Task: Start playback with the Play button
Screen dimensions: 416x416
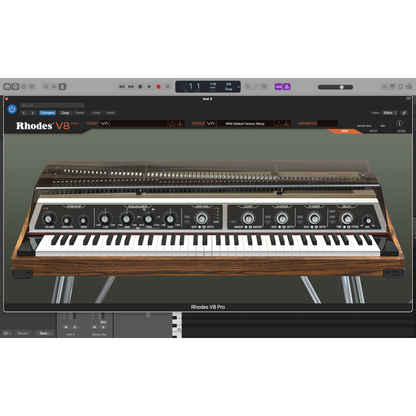Action: coord(149,87)
